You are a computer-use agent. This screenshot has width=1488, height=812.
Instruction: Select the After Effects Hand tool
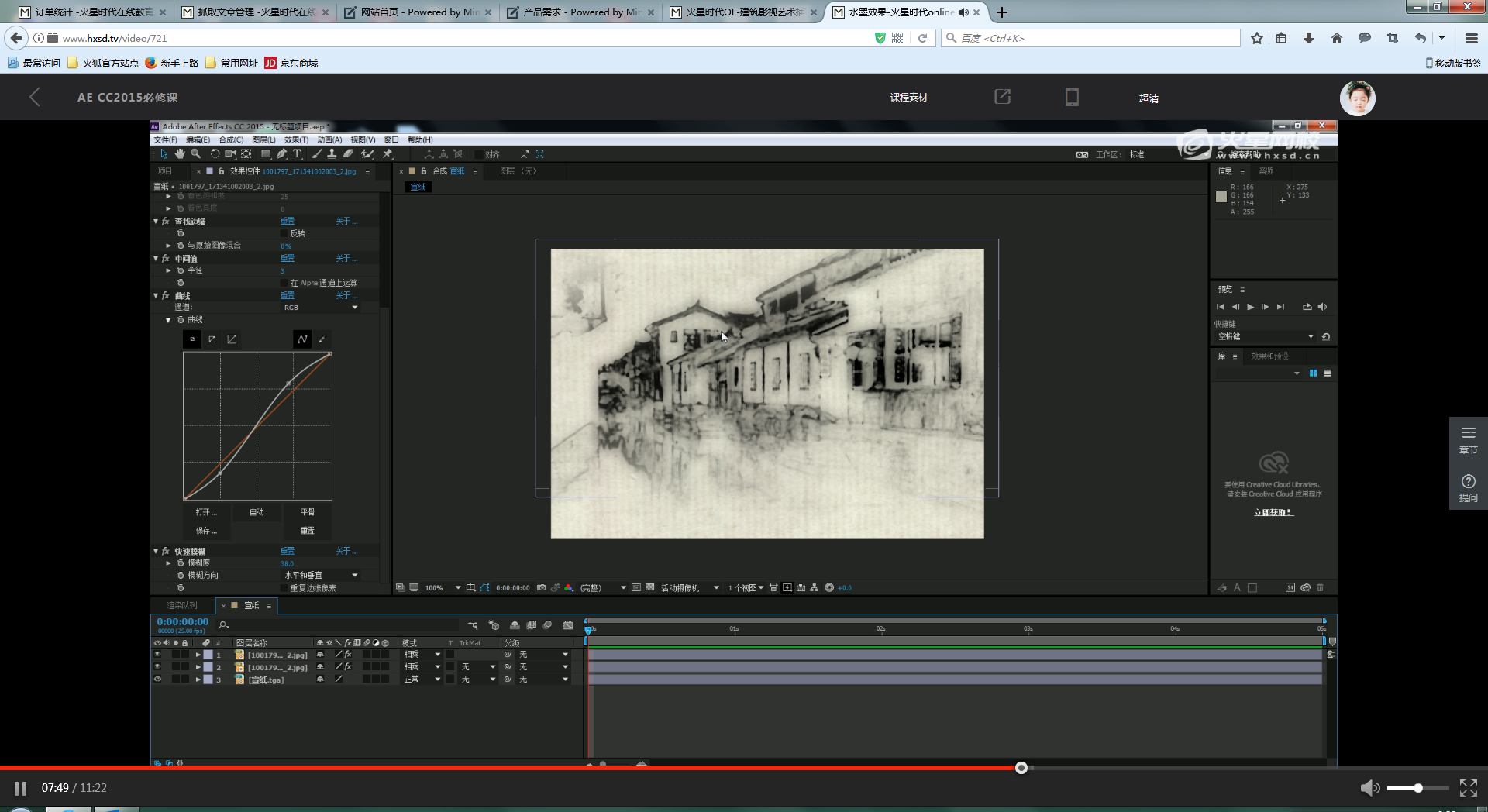click(x=180, y=153)
